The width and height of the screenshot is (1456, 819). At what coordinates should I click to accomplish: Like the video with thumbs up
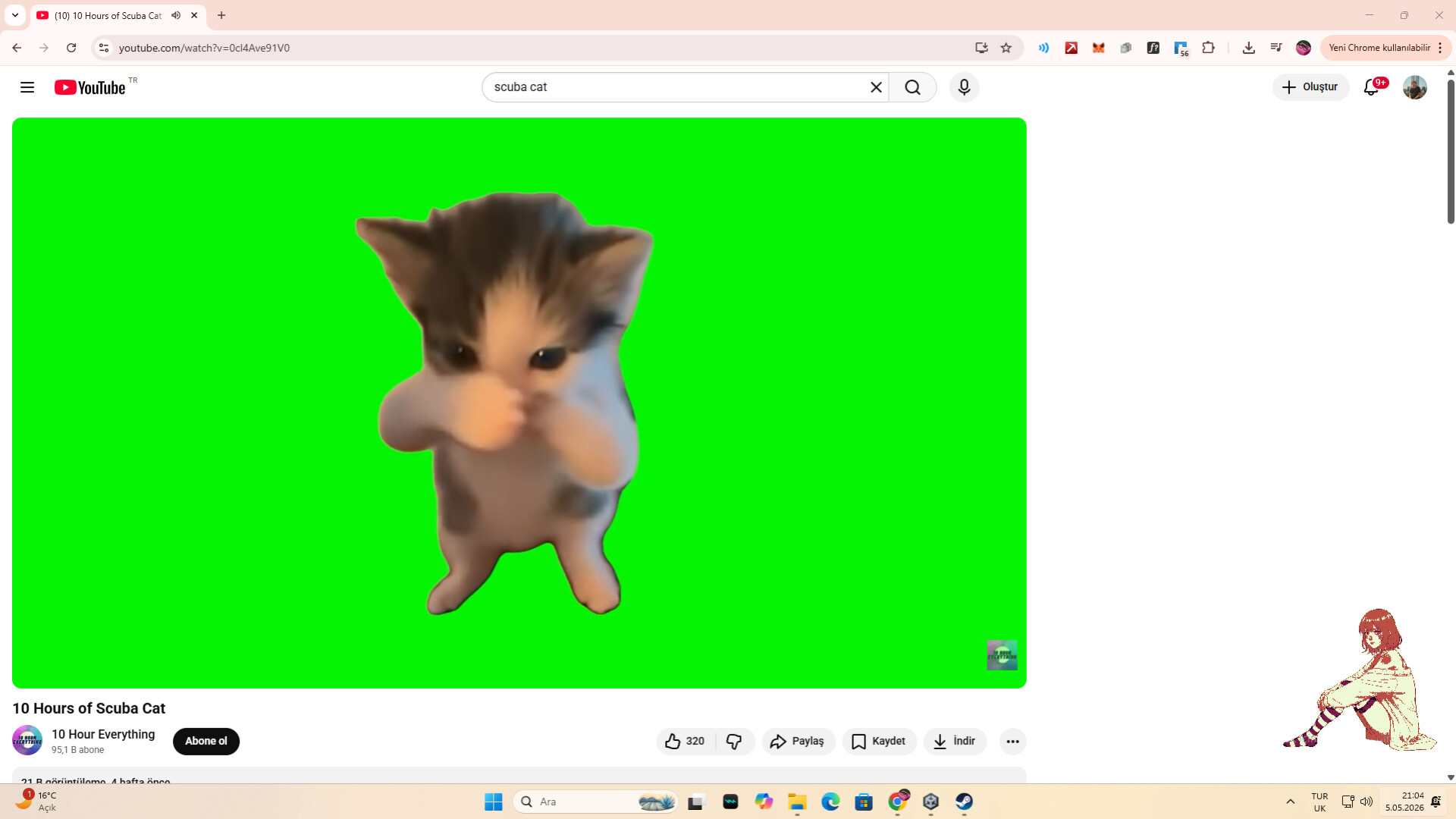685,741
